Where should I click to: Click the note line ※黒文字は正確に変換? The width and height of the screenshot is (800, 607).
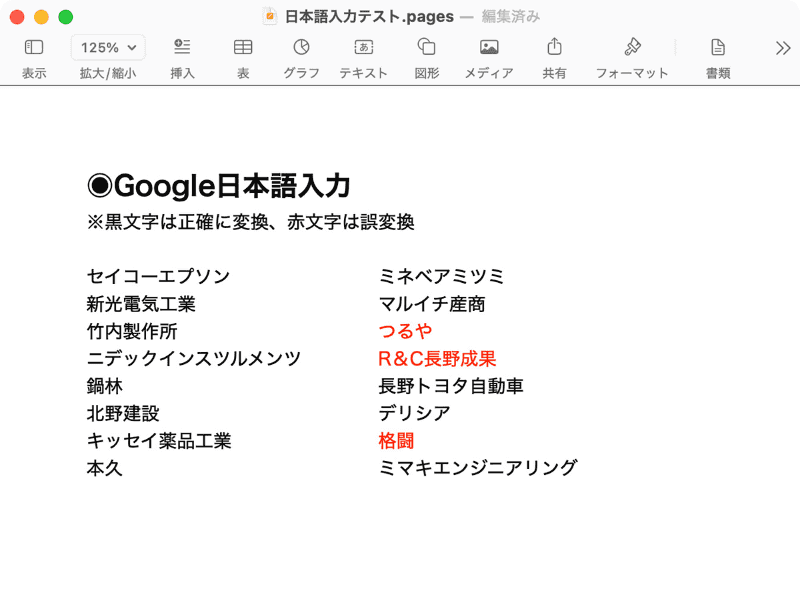tap(251, 222)
